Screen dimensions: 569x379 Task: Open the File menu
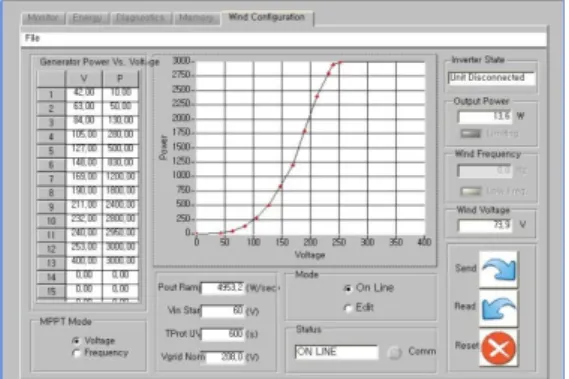coord(32,38)
